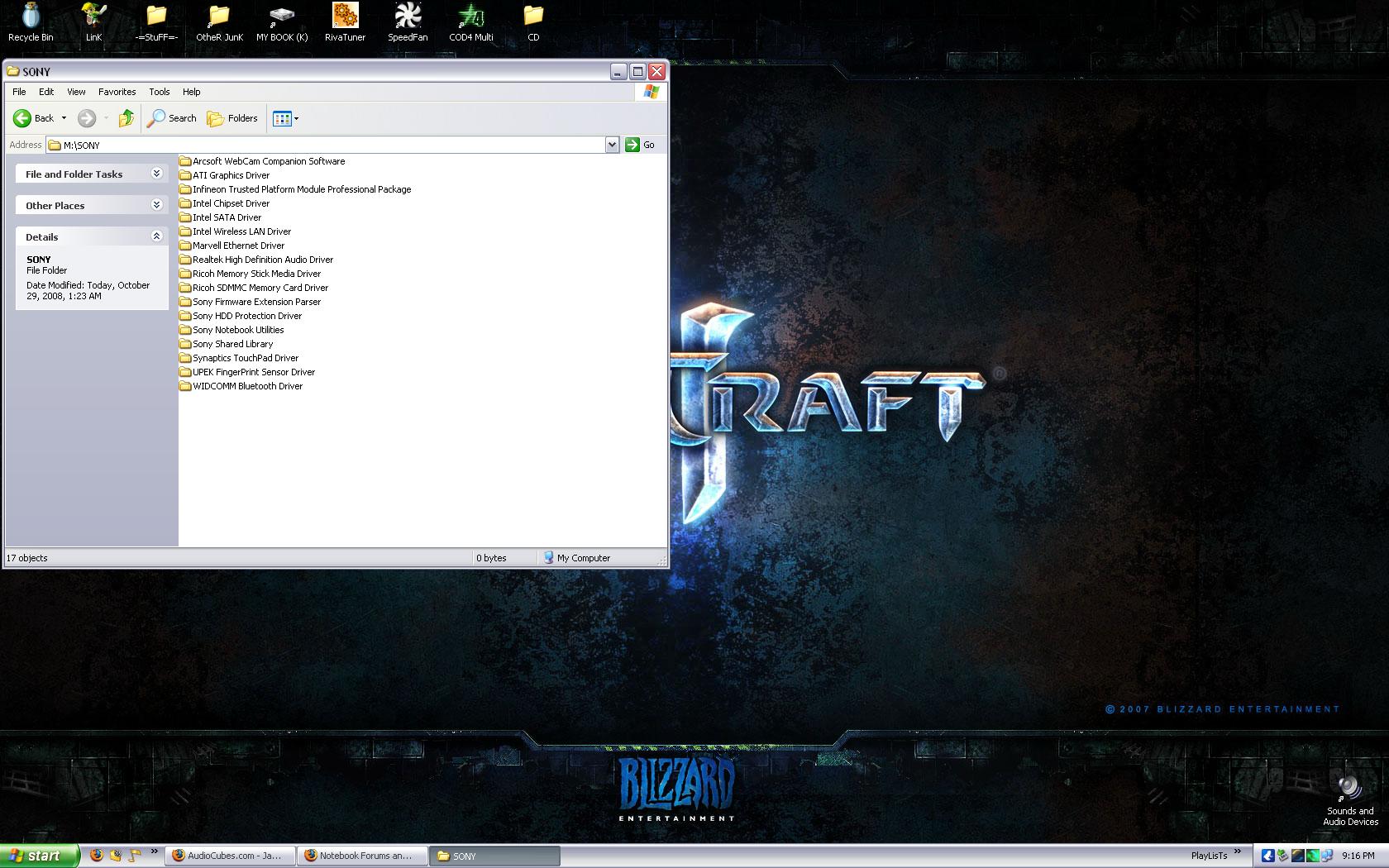
Task: Open the Recycle Bin desktop icon
Action: (x=31, y=23)
